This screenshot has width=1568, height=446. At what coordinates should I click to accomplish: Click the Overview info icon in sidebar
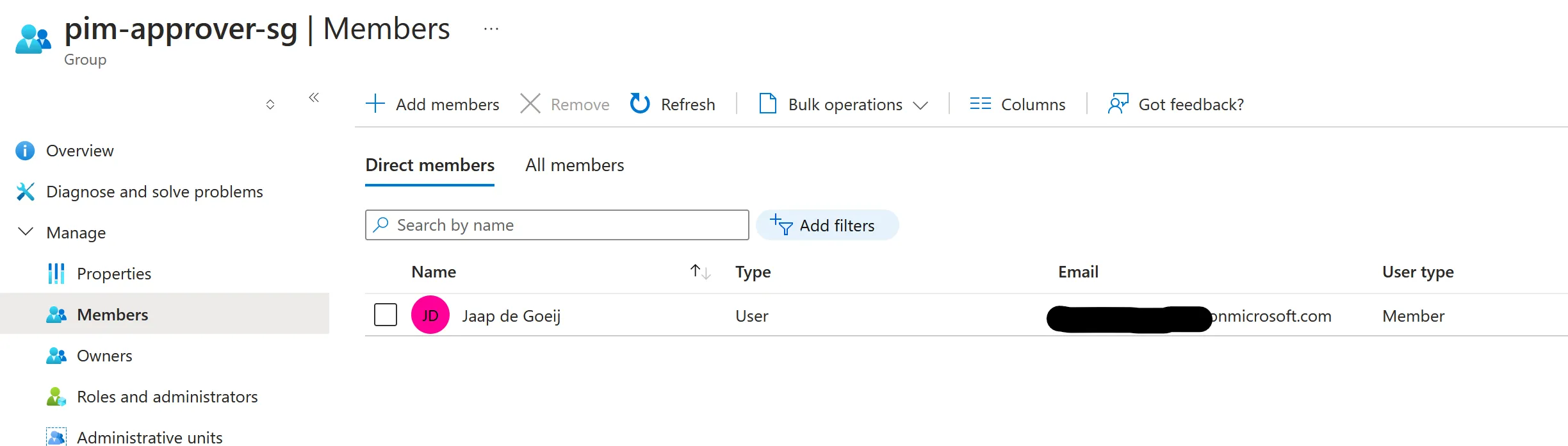[25, 151]
